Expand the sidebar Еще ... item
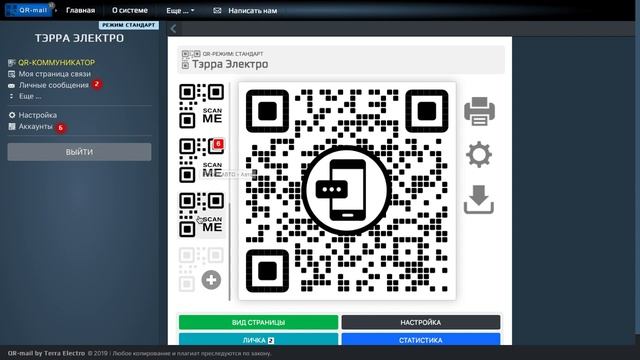The width and height of the screenshot is (640, 360). [x=30, y=96]
